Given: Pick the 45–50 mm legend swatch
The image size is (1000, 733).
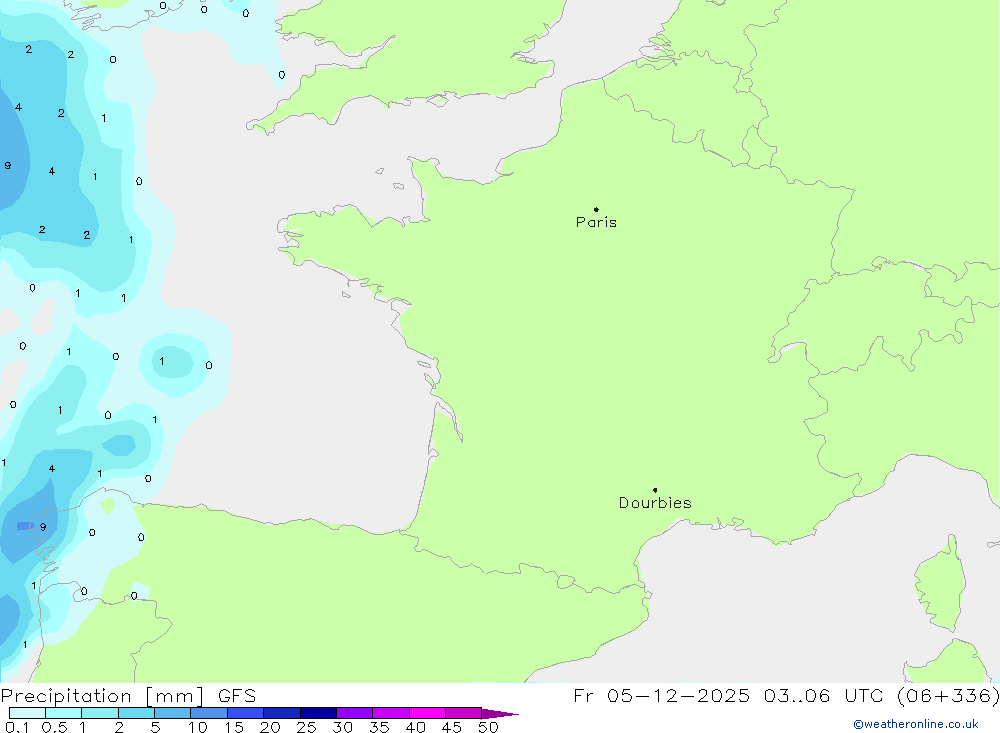Looking at the screenshot, I should [463, 713].
